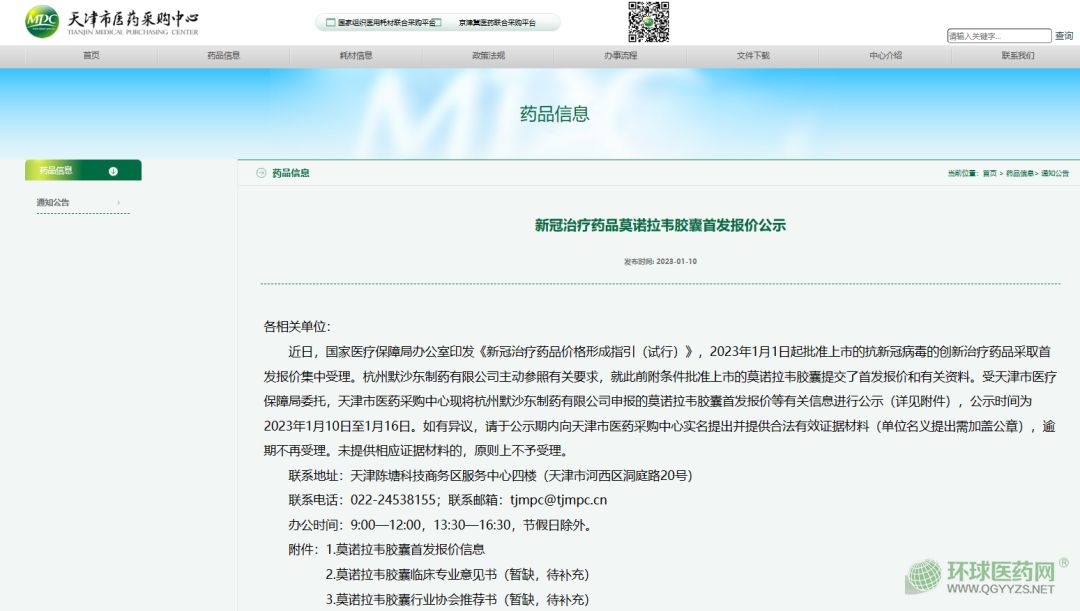Click the 环球医药网 watermark logo
Image resolution: width=1080 pixels, height=611 pixels.
point(982,576)
